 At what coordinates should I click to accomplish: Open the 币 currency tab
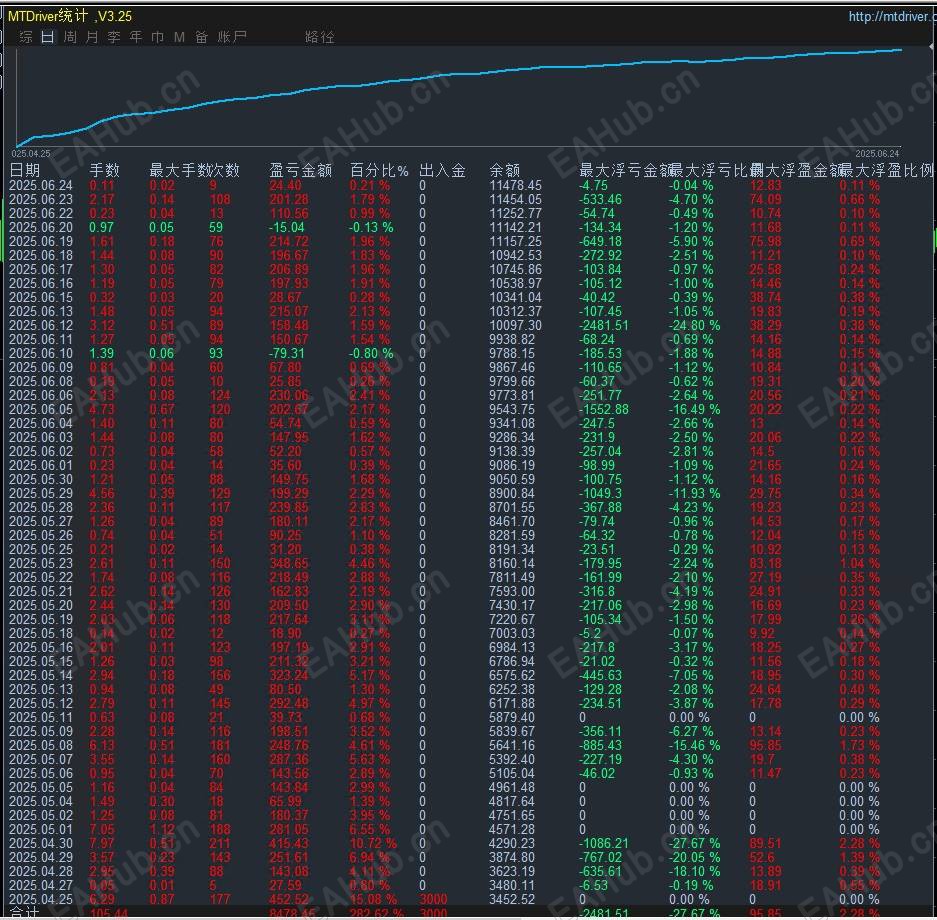158,37
